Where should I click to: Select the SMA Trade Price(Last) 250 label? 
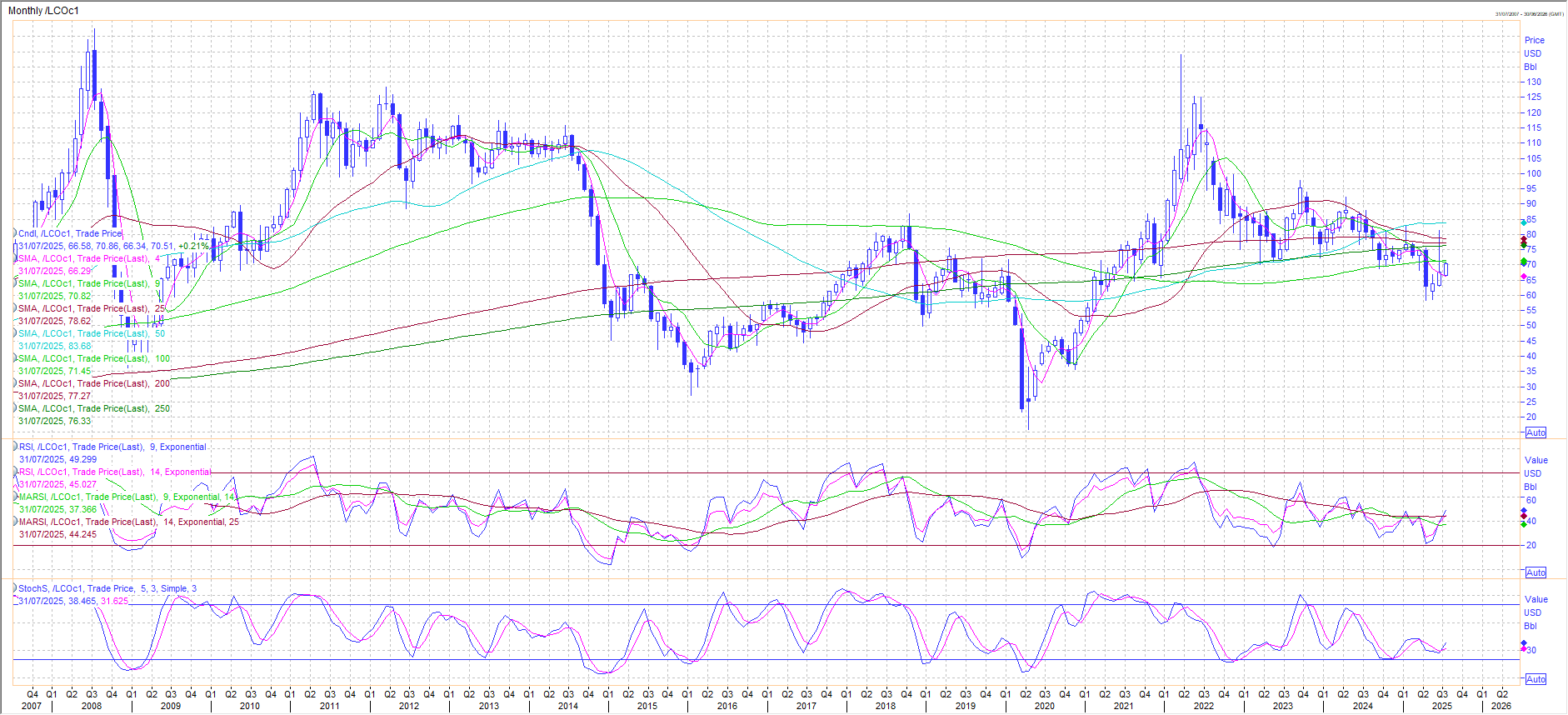[94, 408]
